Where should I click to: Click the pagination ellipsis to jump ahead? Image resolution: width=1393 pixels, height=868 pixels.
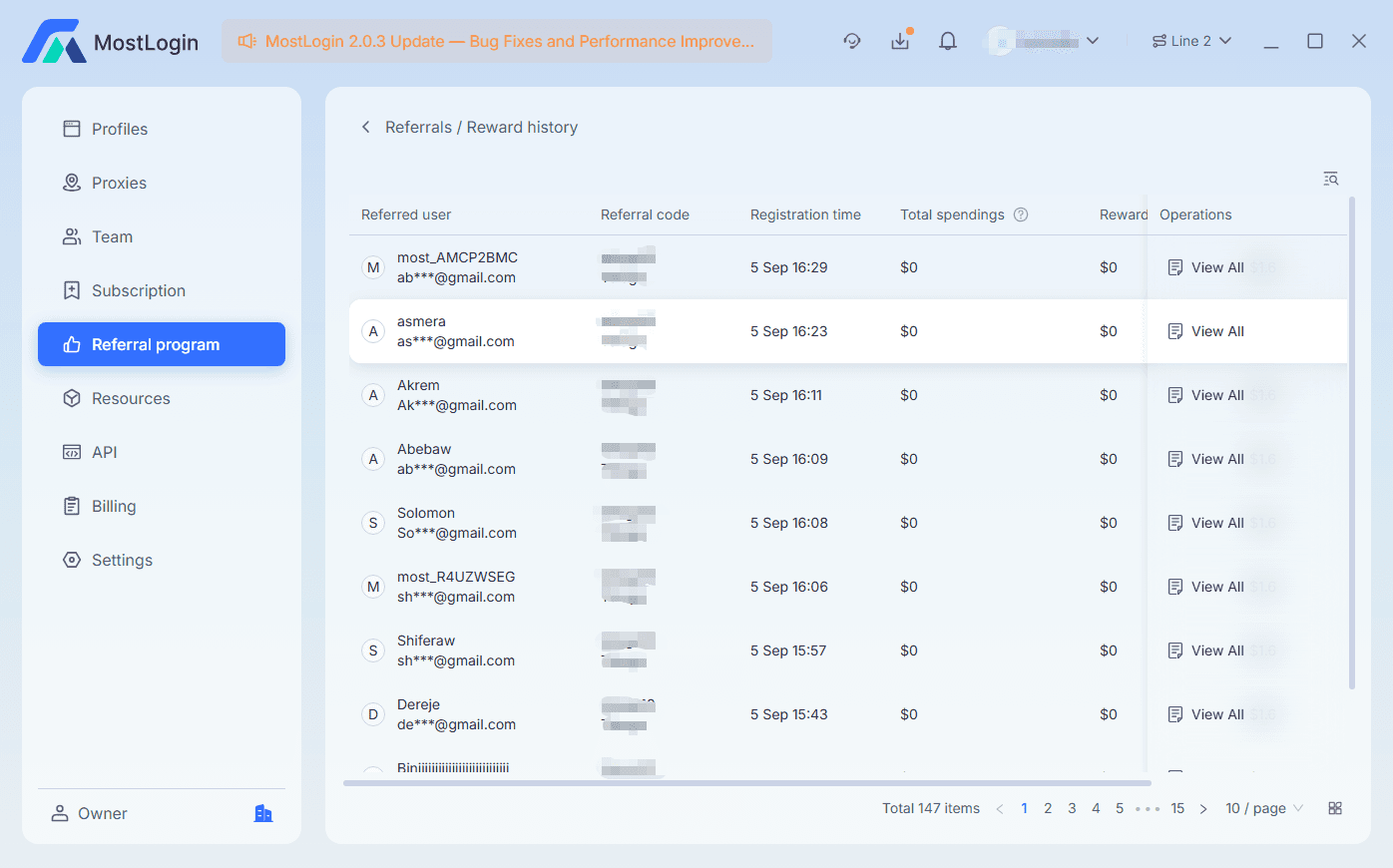click(x=1148, y=808)
